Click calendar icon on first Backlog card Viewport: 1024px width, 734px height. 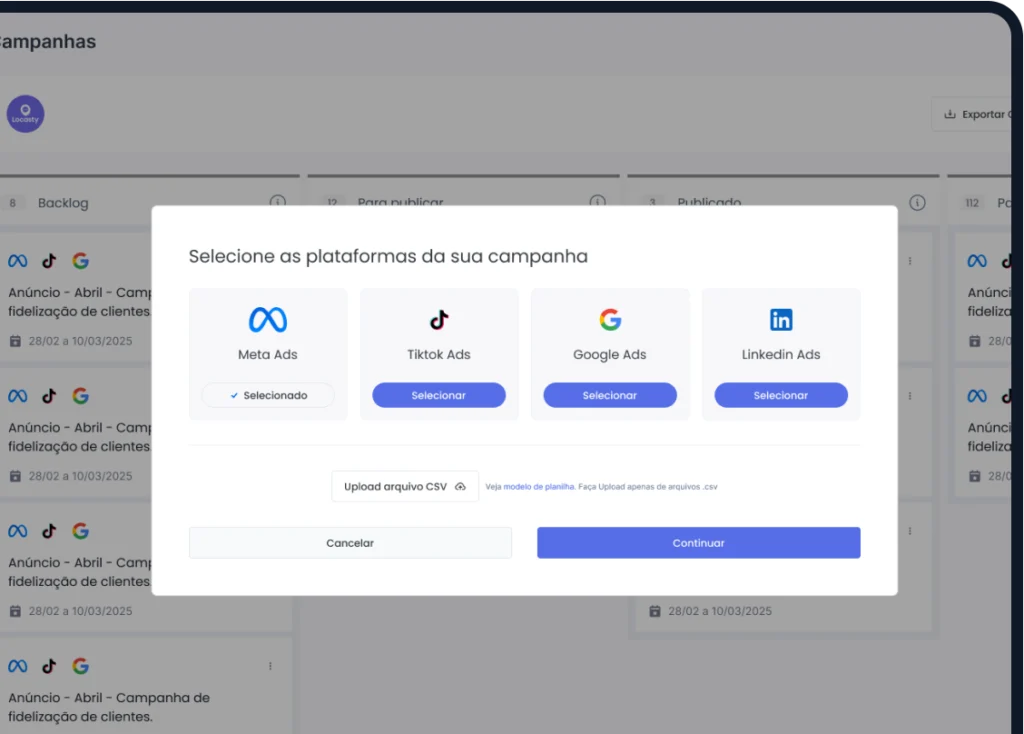coord(15,341)
